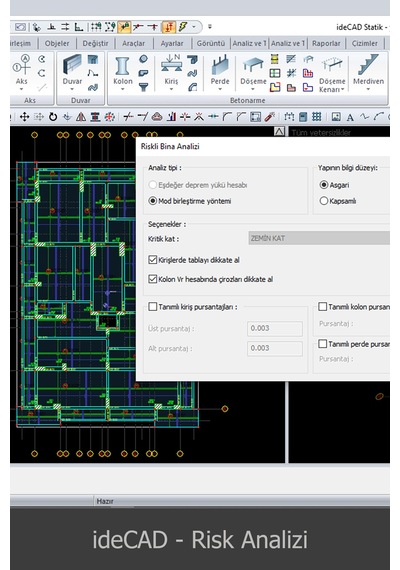Enable Tanımlı kiriş pursantajları checkbox
The width and height of the screenshot is (400, 570).
point(153,307)
